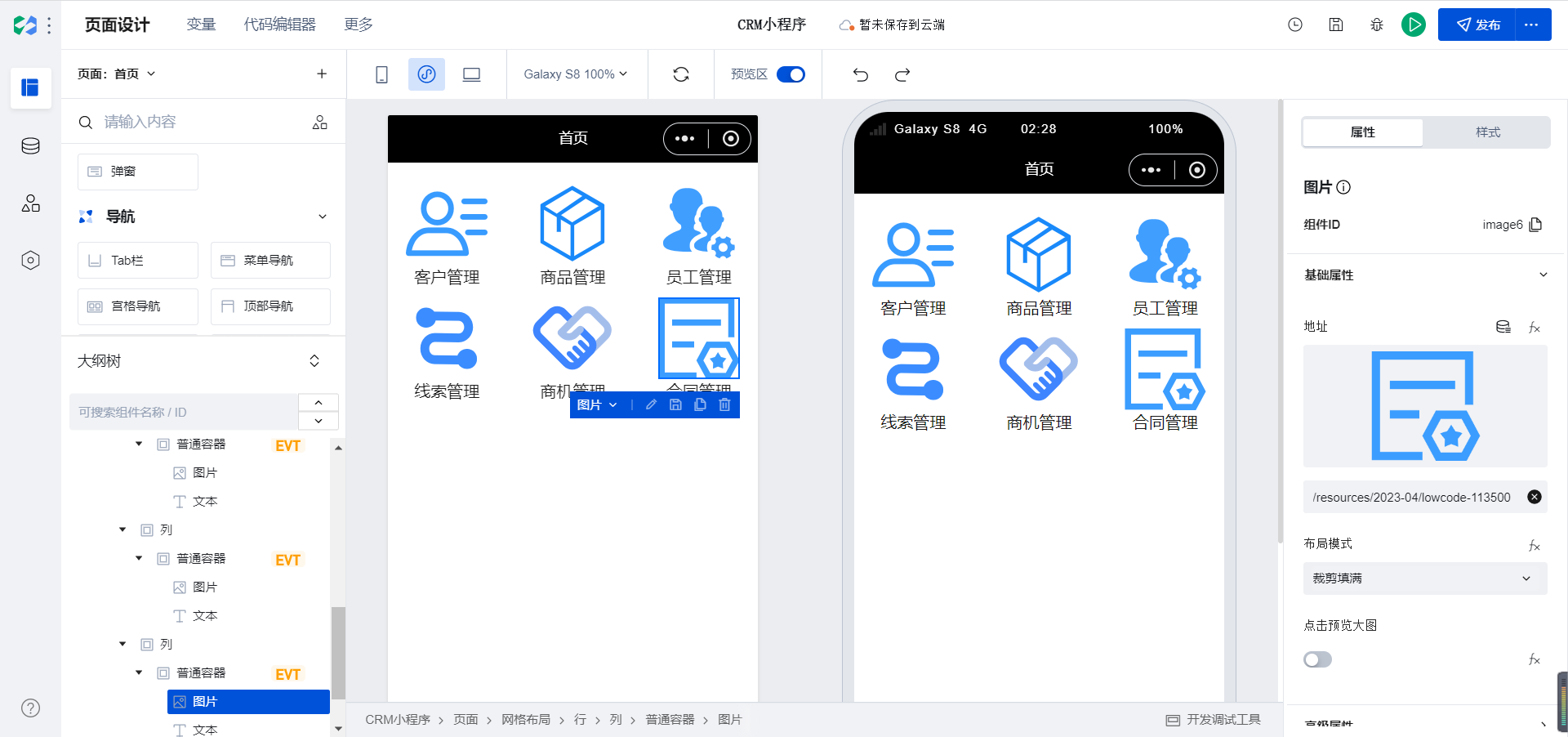Open the 变量 menu
The width and height of the screenshot is (1568, 737).
201,25
